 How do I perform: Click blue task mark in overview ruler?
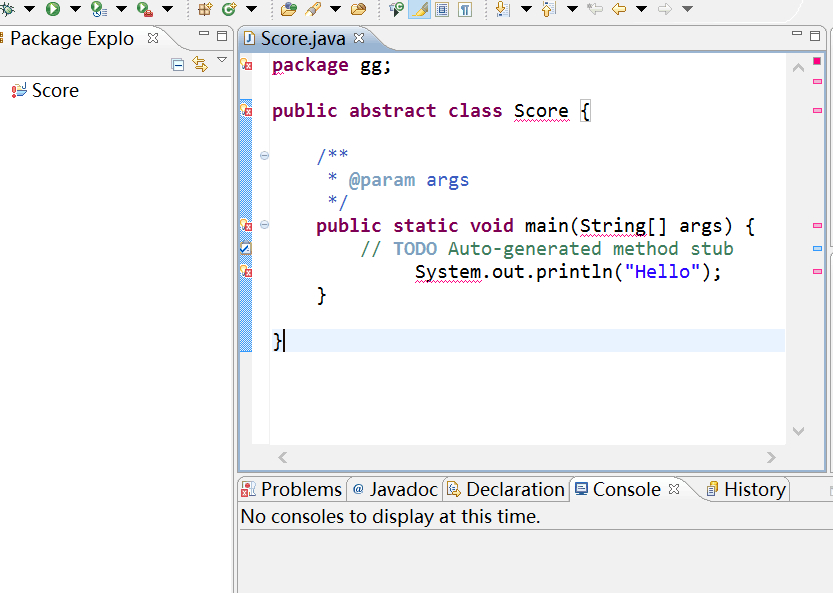coord(817,248)
